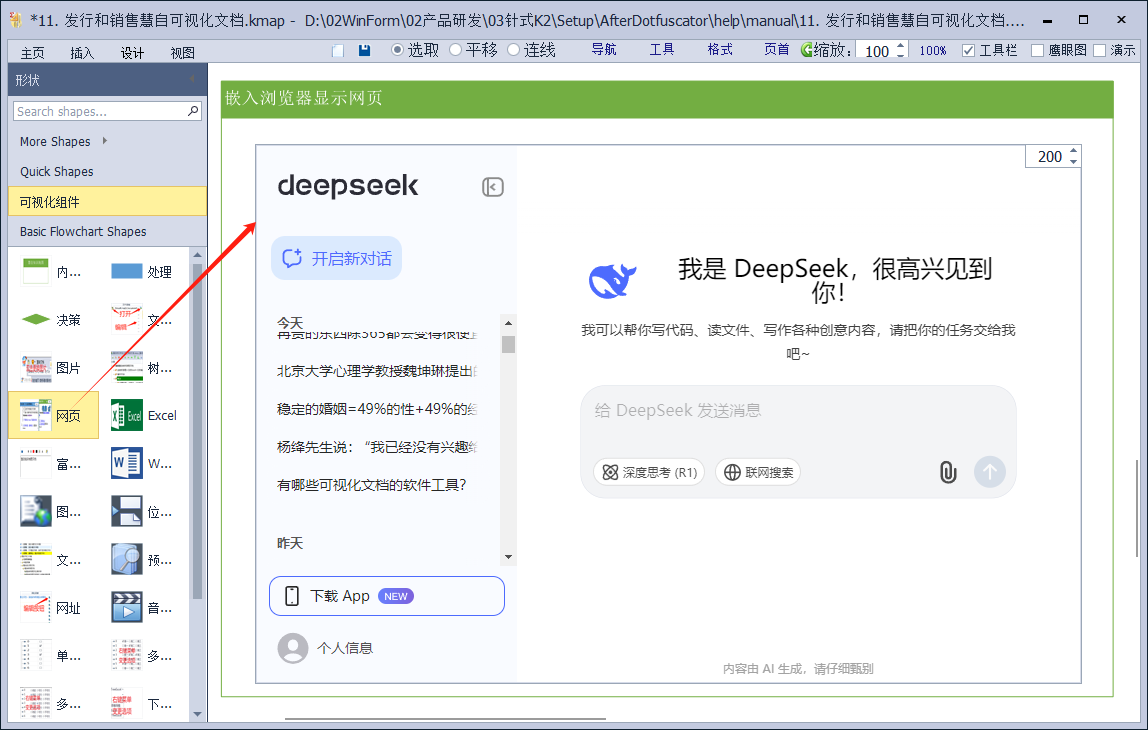Viewport: 1148px width, 730px height.
Task: Select the 下... dropdown component
Action: coord(141,704)
